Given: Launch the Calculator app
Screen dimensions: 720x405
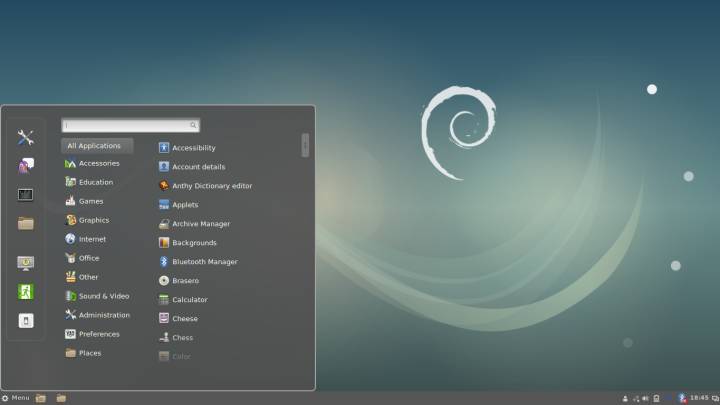Looking at the screenshot, I should [183, 299].
